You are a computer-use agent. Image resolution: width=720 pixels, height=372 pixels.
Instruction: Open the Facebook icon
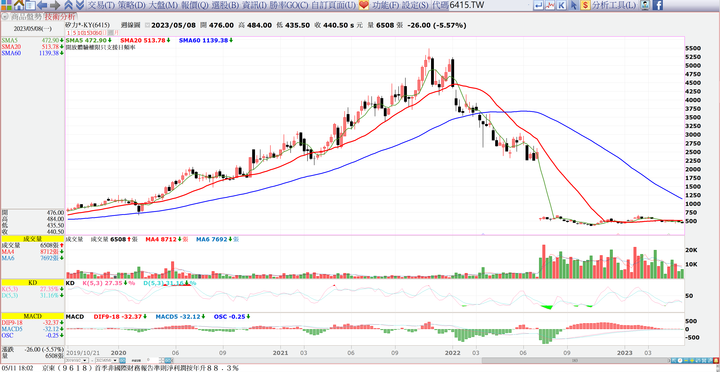click(658, 6)
